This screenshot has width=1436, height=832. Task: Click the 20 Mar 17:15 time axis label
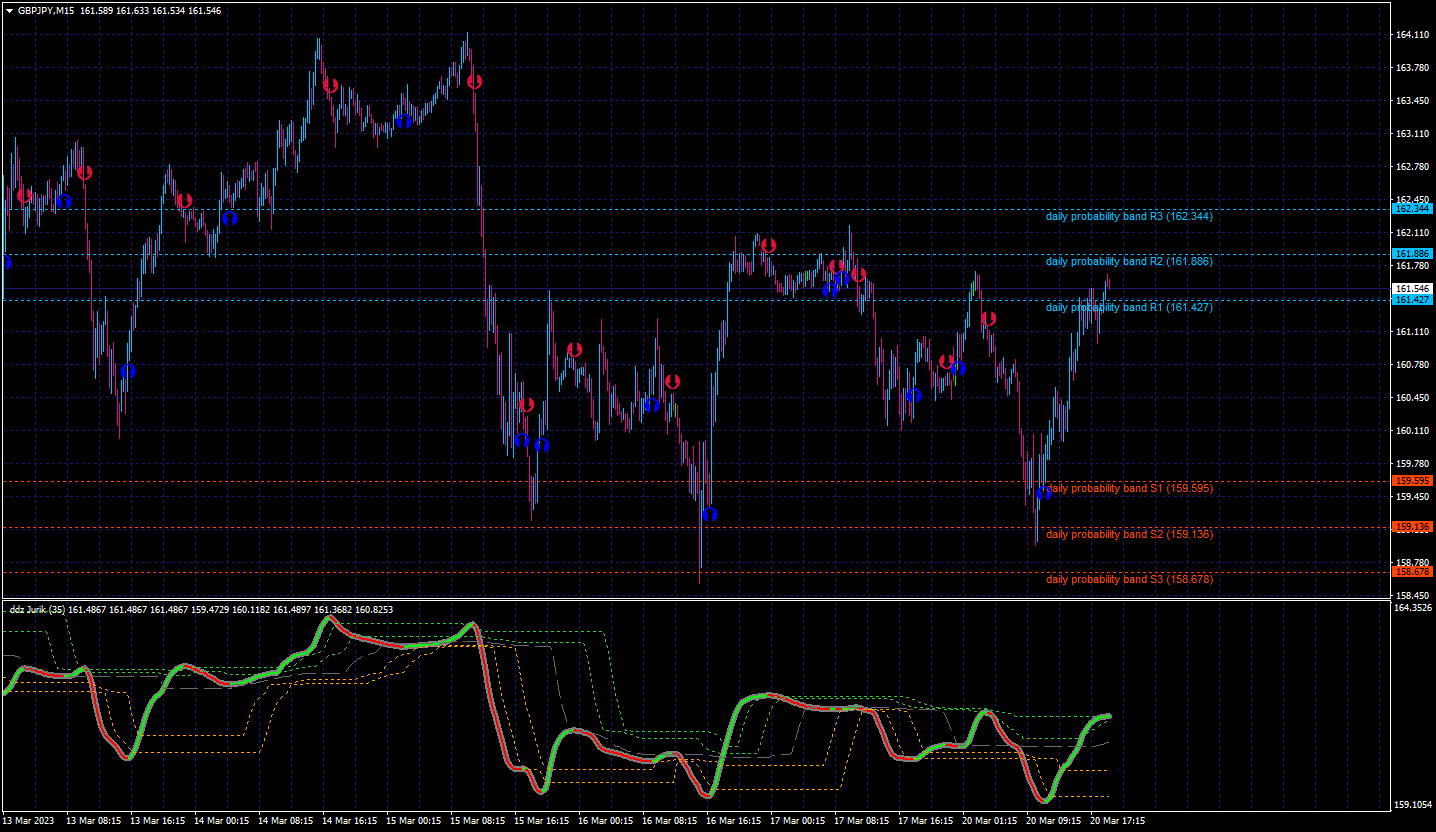tap(1117, 820)
